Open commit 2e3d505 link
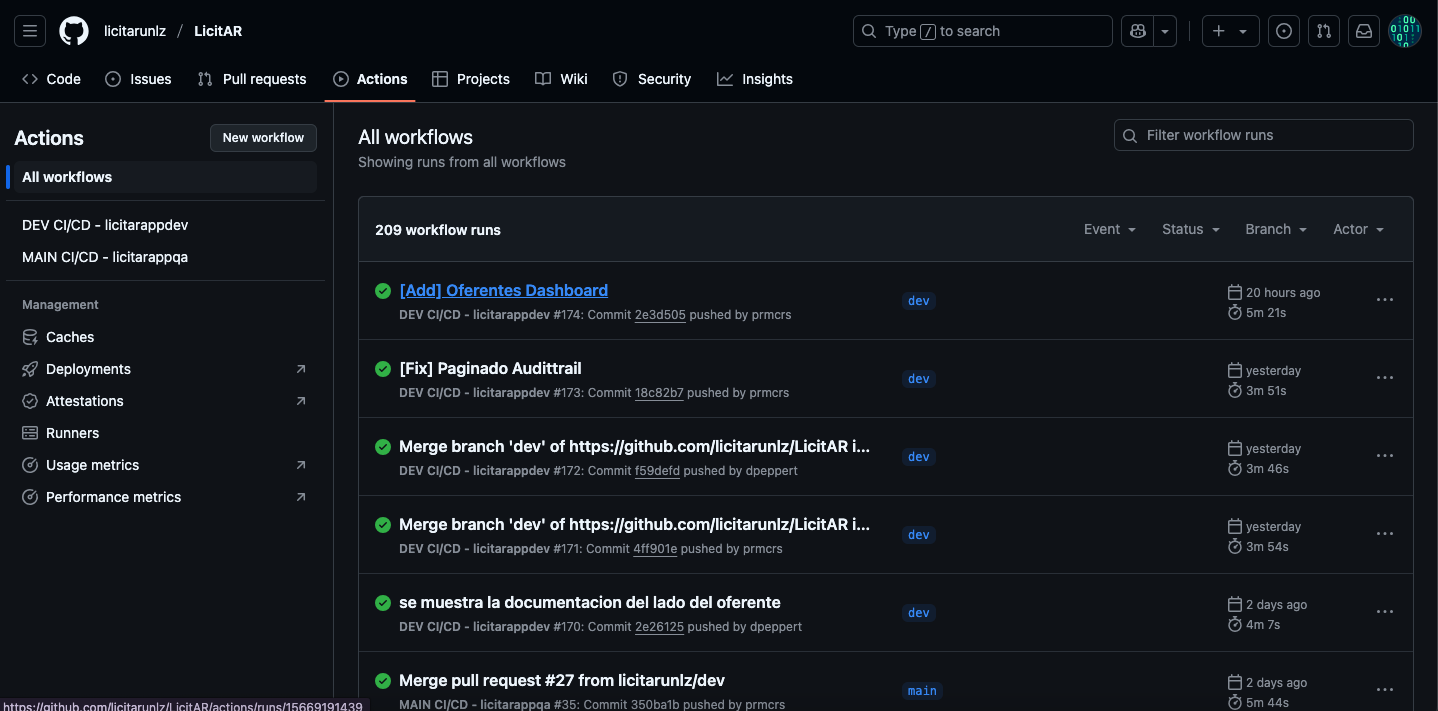 pos(660,315)
